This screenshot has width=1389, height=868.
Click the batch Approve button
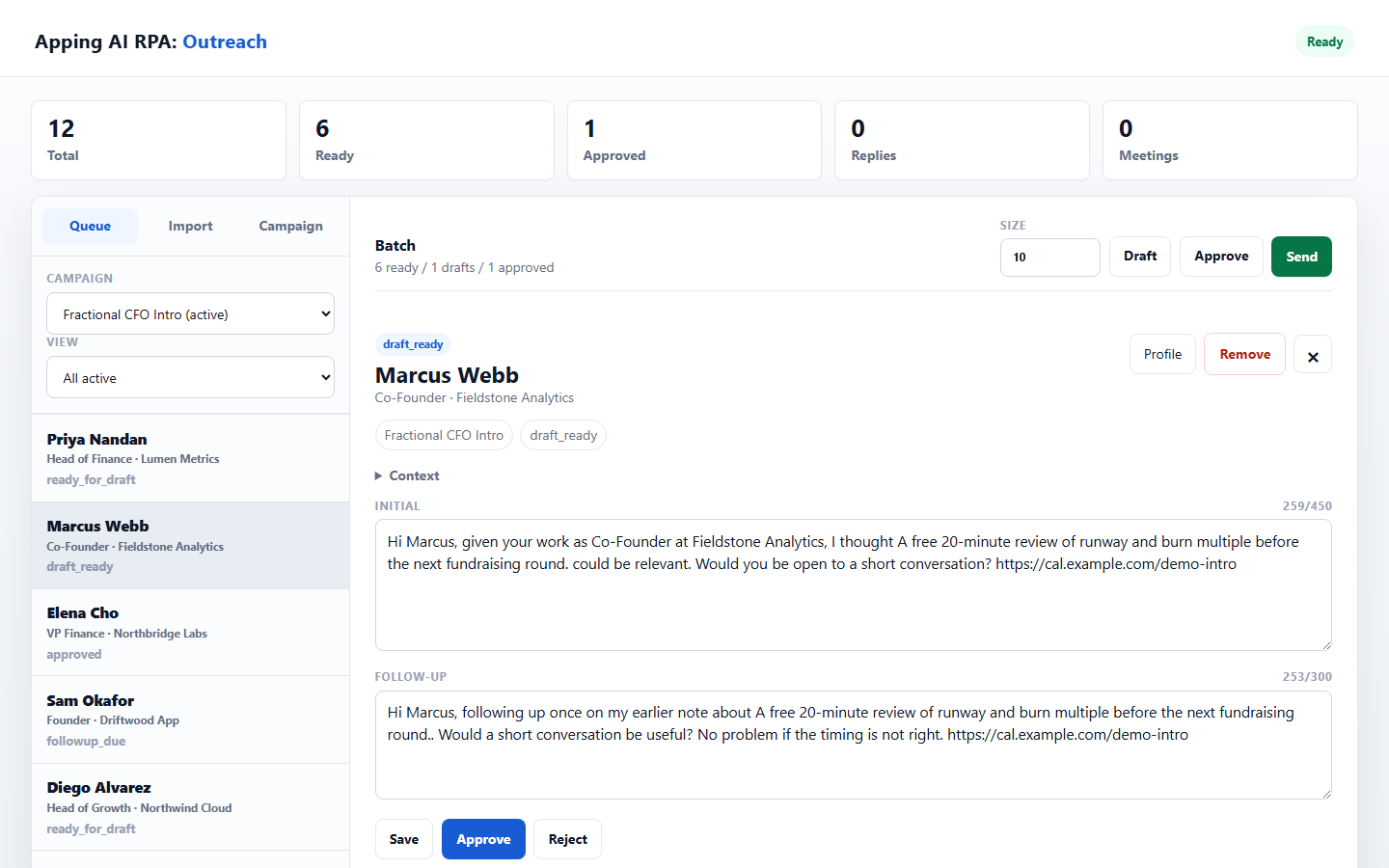tap(1221, 257)
